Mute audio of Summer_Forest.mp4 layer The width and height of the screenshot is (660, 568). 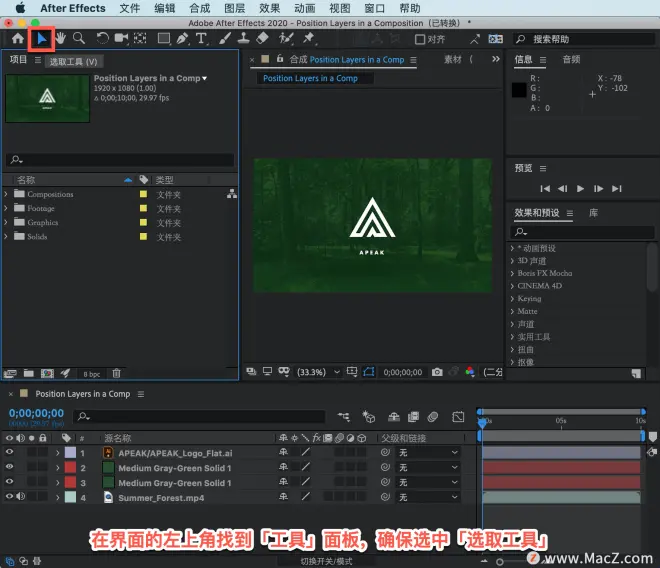click(21, 496)
